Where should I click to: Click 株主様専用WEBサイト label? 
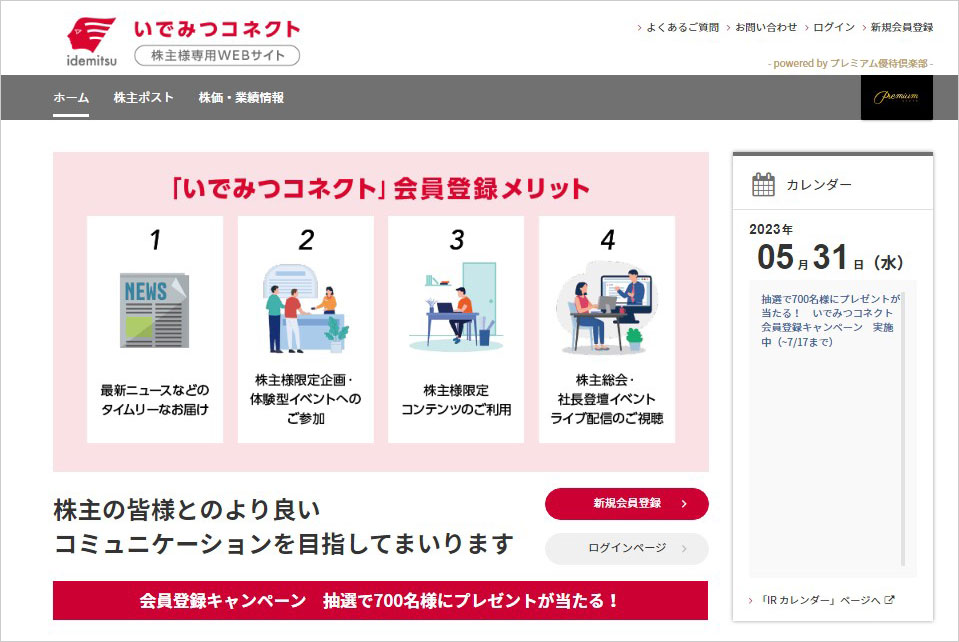217,56
